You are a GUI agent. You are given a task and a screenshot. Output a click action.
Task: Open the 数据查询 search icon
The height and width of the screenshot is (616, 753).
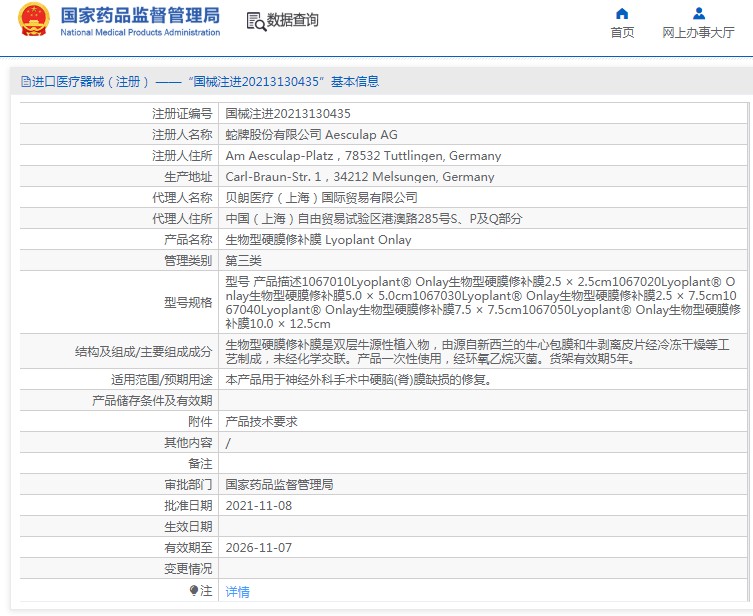coord(256,22)
